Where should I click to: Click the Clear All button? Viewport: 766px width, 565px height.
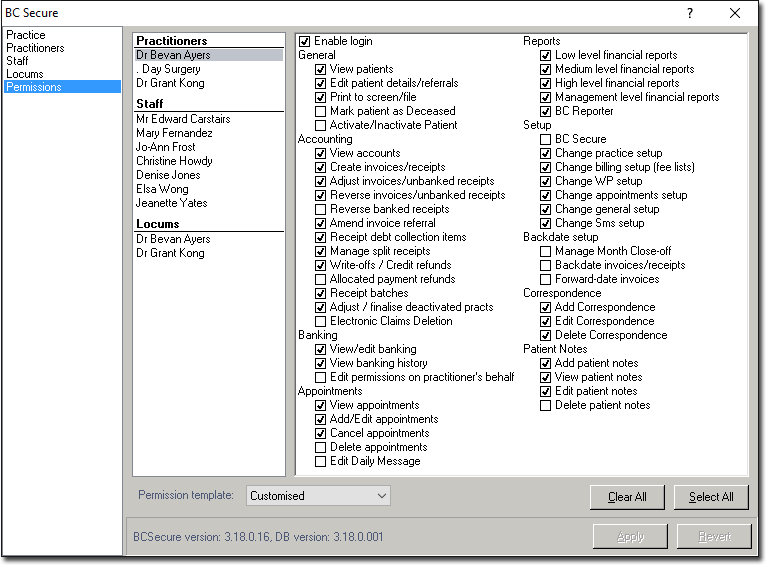tap(627, 497)
